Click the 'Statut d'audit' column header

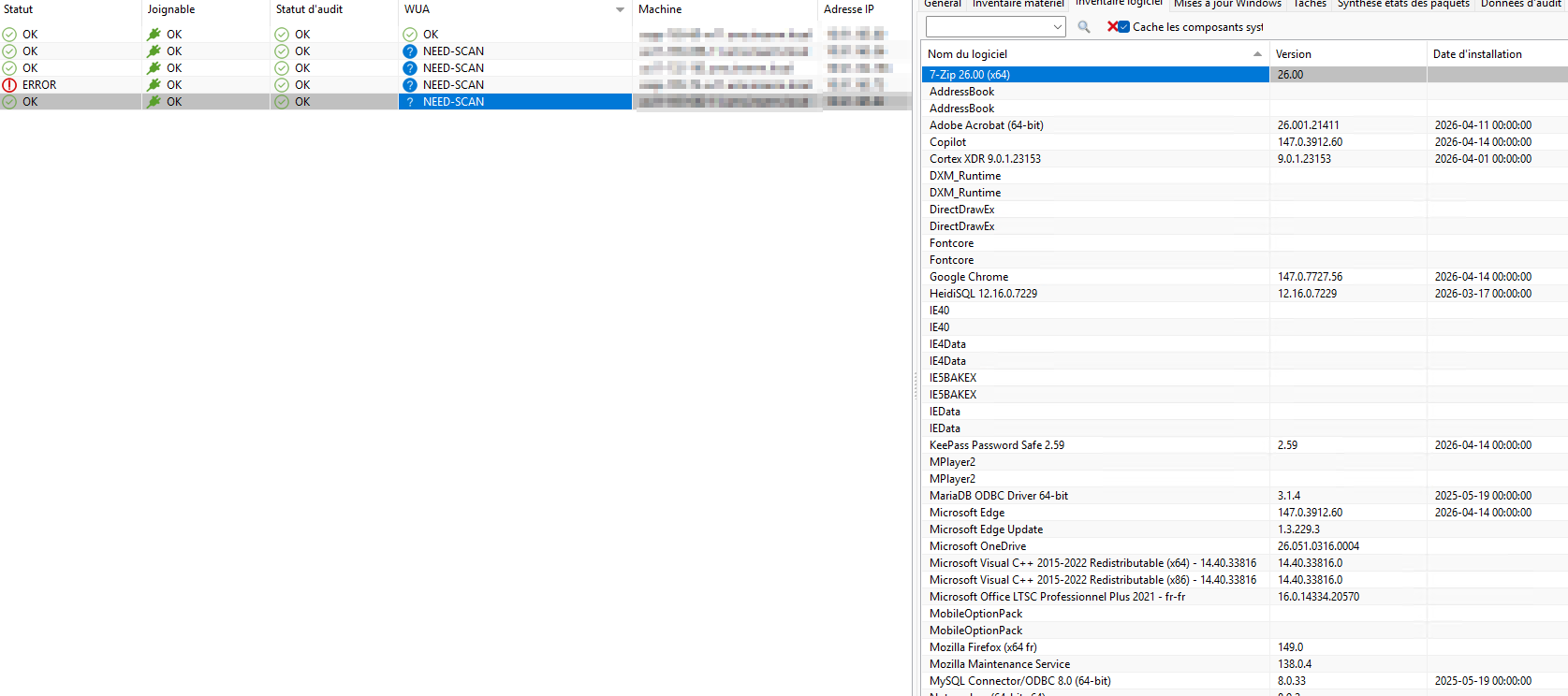click(310, 9)
